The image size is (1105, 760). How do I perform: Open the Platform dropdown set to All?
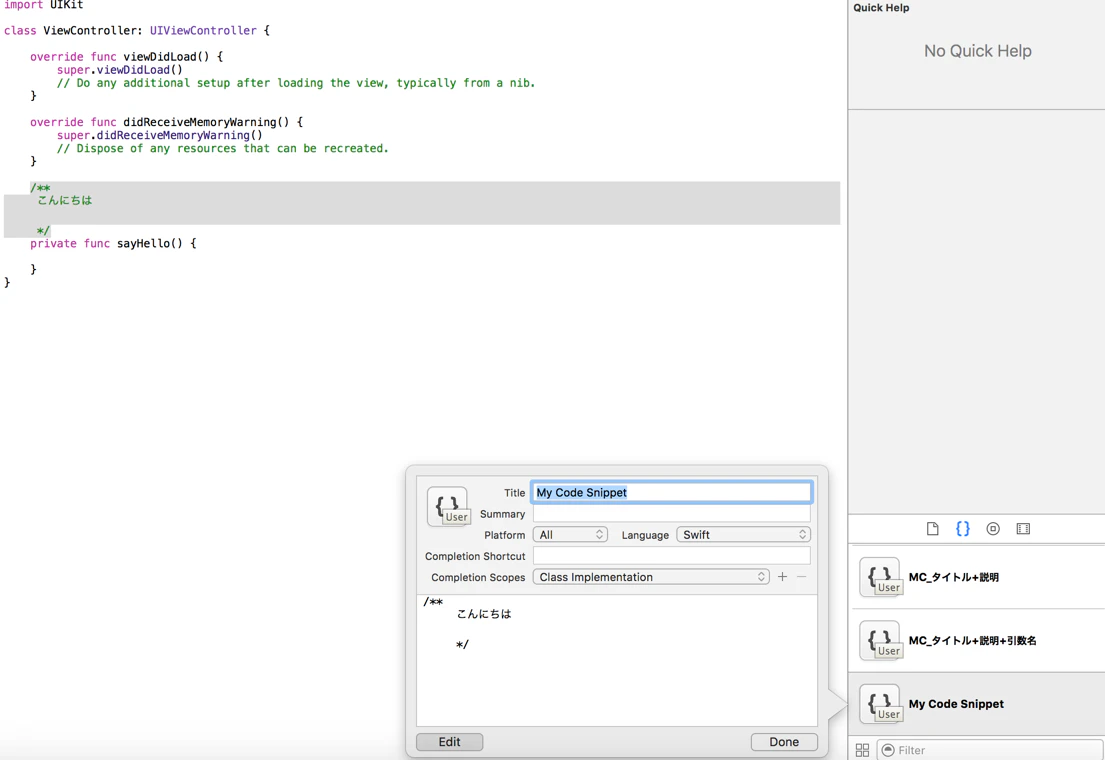pos(570,534)
